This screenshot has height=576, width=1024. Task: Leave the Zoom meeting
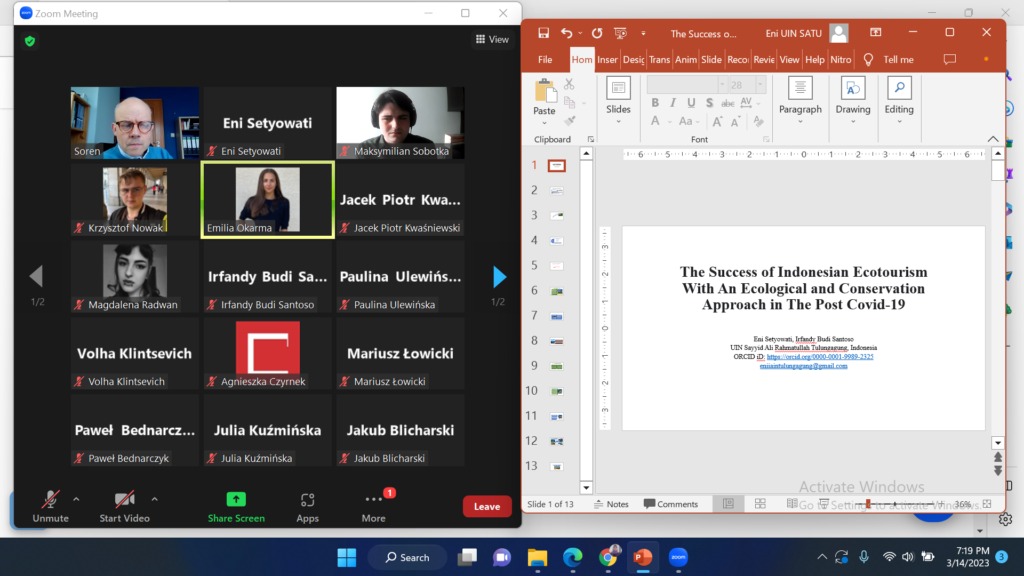pos(487,506)
